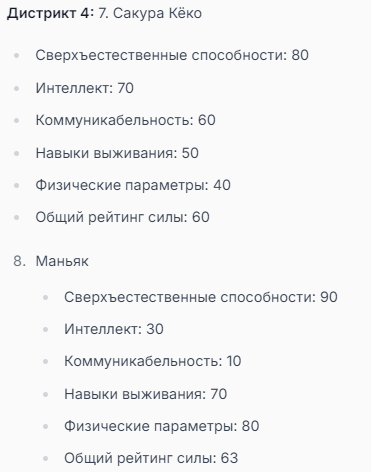Click 'Общий рейтинг силы: 63' line
This screenshot has width=371, height=472.
pos(151,458)
